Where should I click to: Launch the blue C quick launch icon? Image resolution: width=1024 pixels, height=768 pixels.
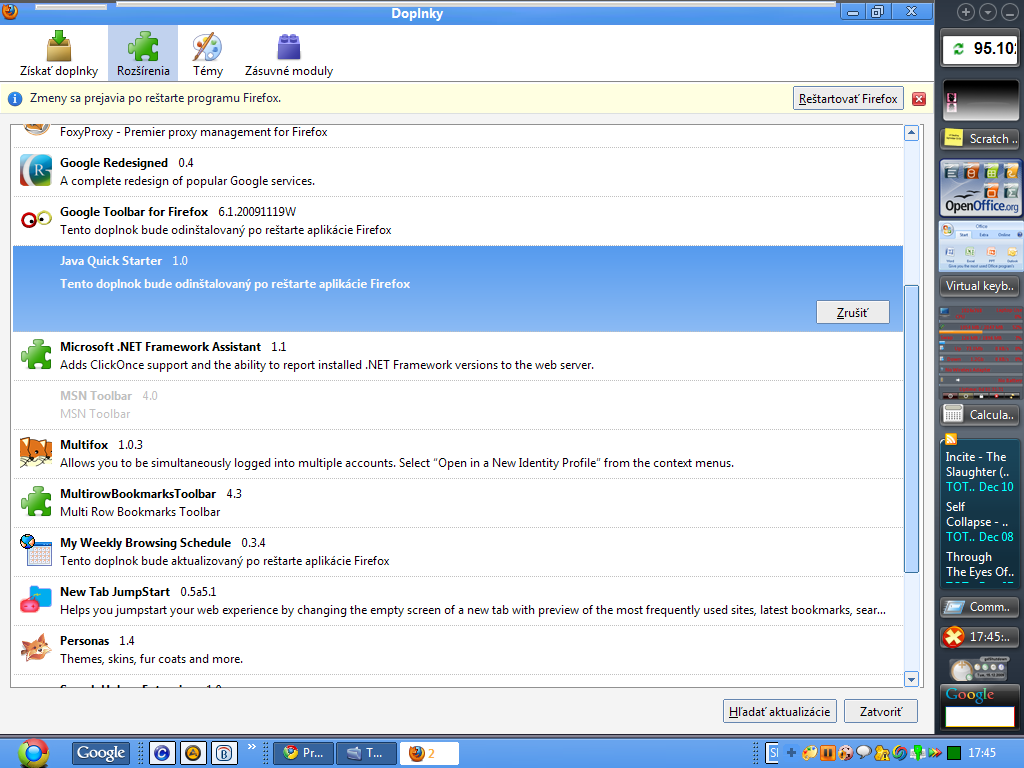pyautogui.click(x=162, y=753)
